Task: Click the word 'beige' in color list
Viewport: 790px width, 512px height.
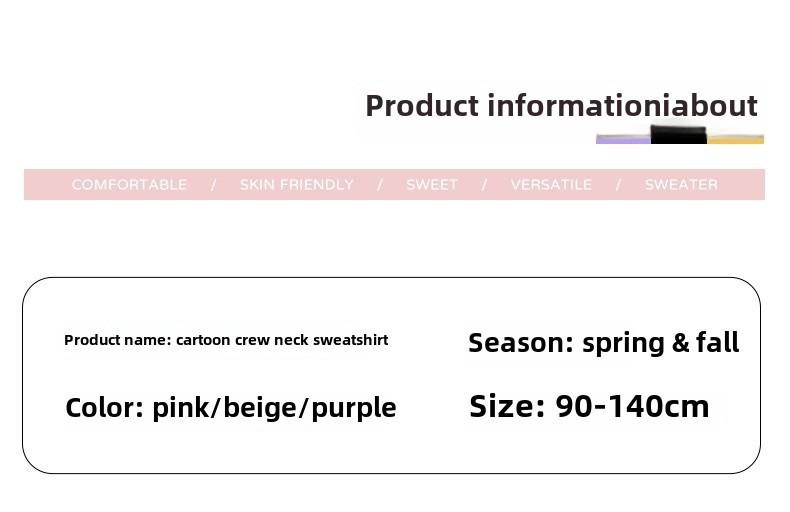Action: tap(260, 408)
